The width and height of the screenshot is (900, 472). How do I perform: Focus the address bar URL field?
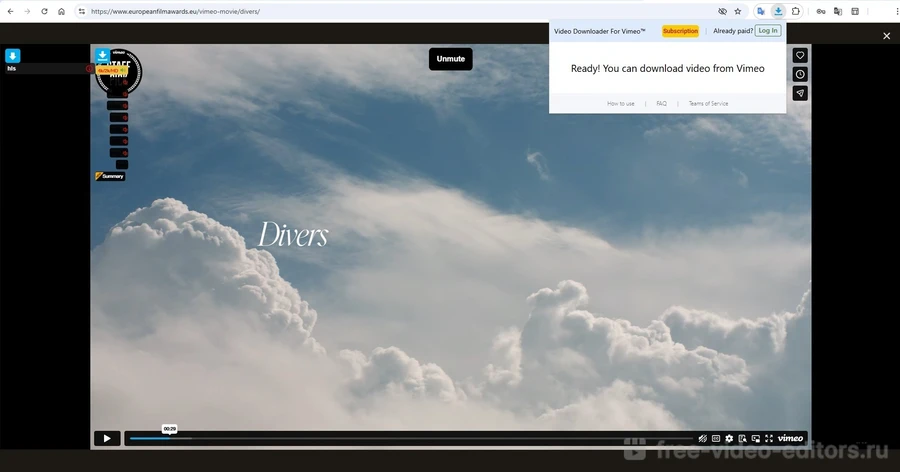point(402,11)
